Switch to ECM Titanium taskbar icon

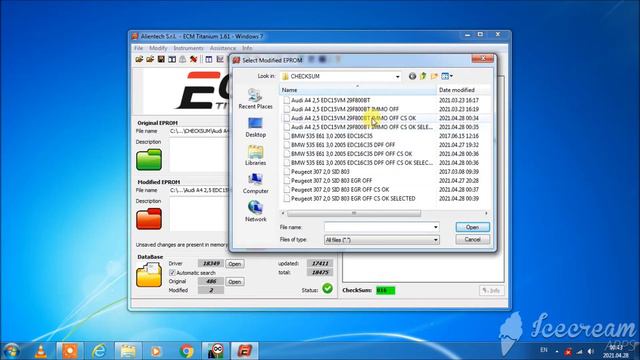(x=245, y=351)
